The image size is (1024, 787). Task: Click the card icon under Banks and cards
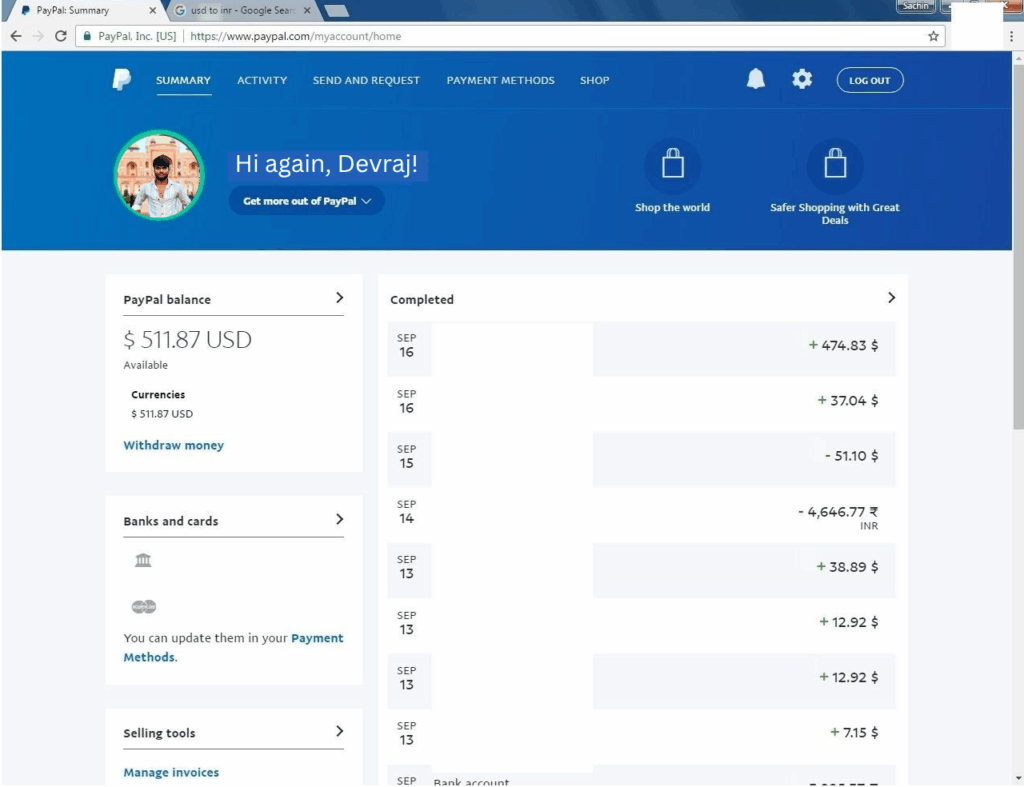pos(143,607)
